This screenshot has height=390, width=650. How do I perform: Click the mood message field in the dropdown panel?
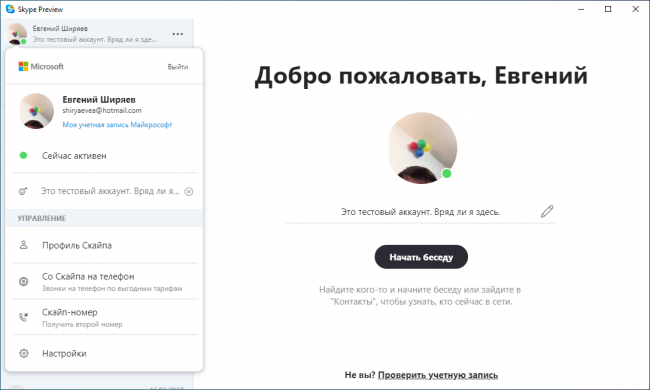coord(110,191)
